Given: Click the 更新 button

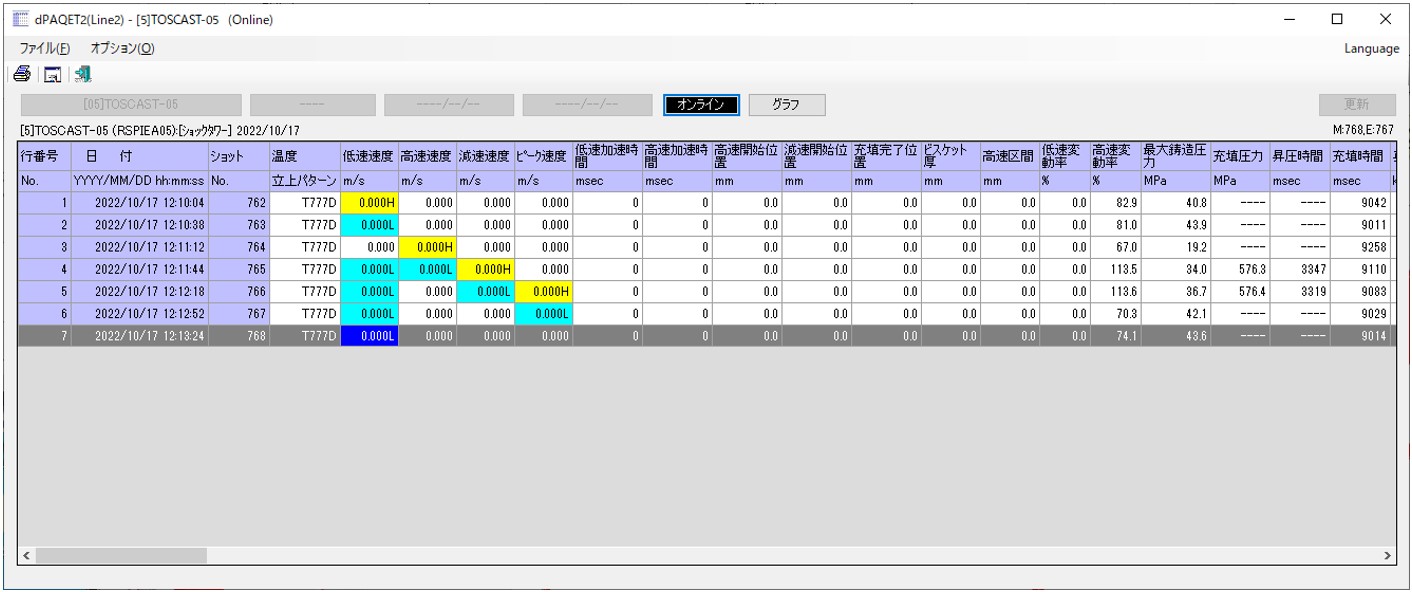Looking at the screenshot, I should click(1357, 105).
